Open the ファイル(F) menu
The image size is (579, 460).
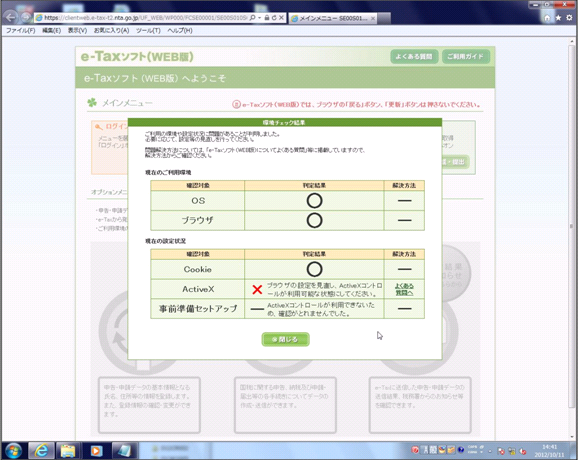[20, 31]
